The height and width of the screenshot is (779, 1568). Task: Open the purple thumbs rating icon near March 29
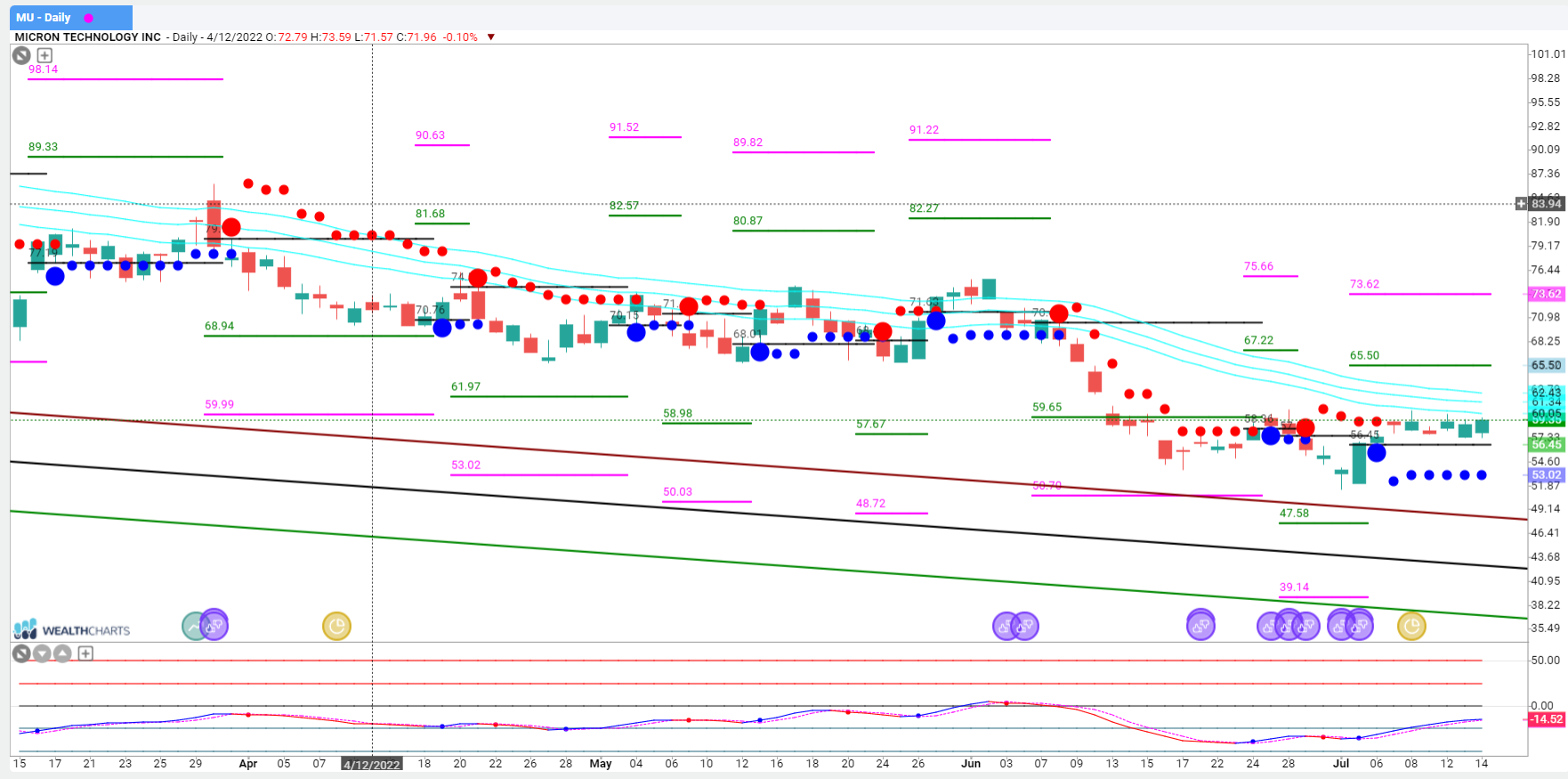(x=214, y=625)
